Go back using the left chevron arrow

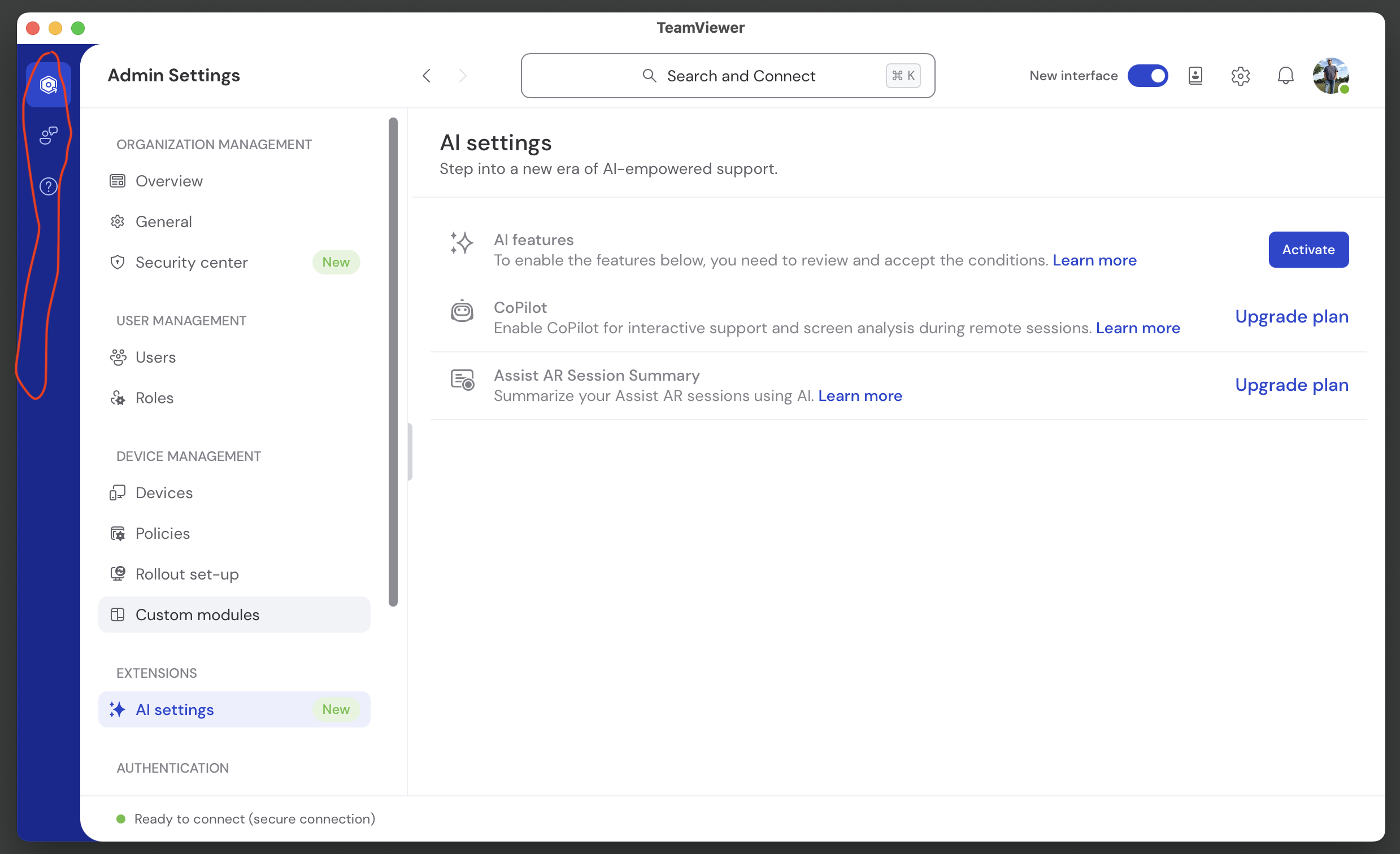(427, 76)
